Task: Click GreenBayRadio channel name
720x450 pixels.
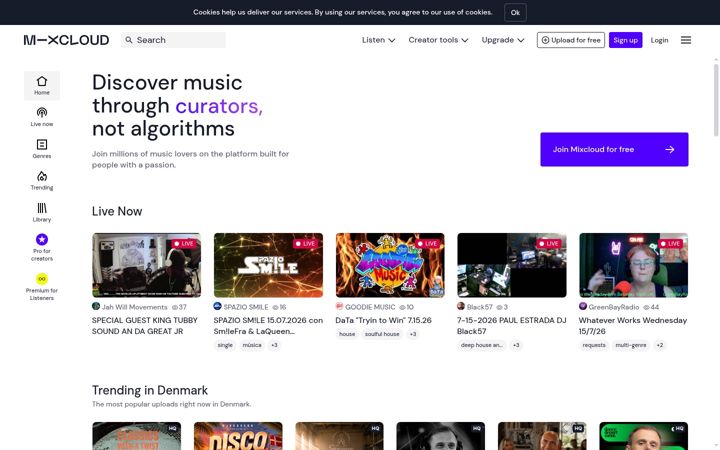Action: [614, 307]
